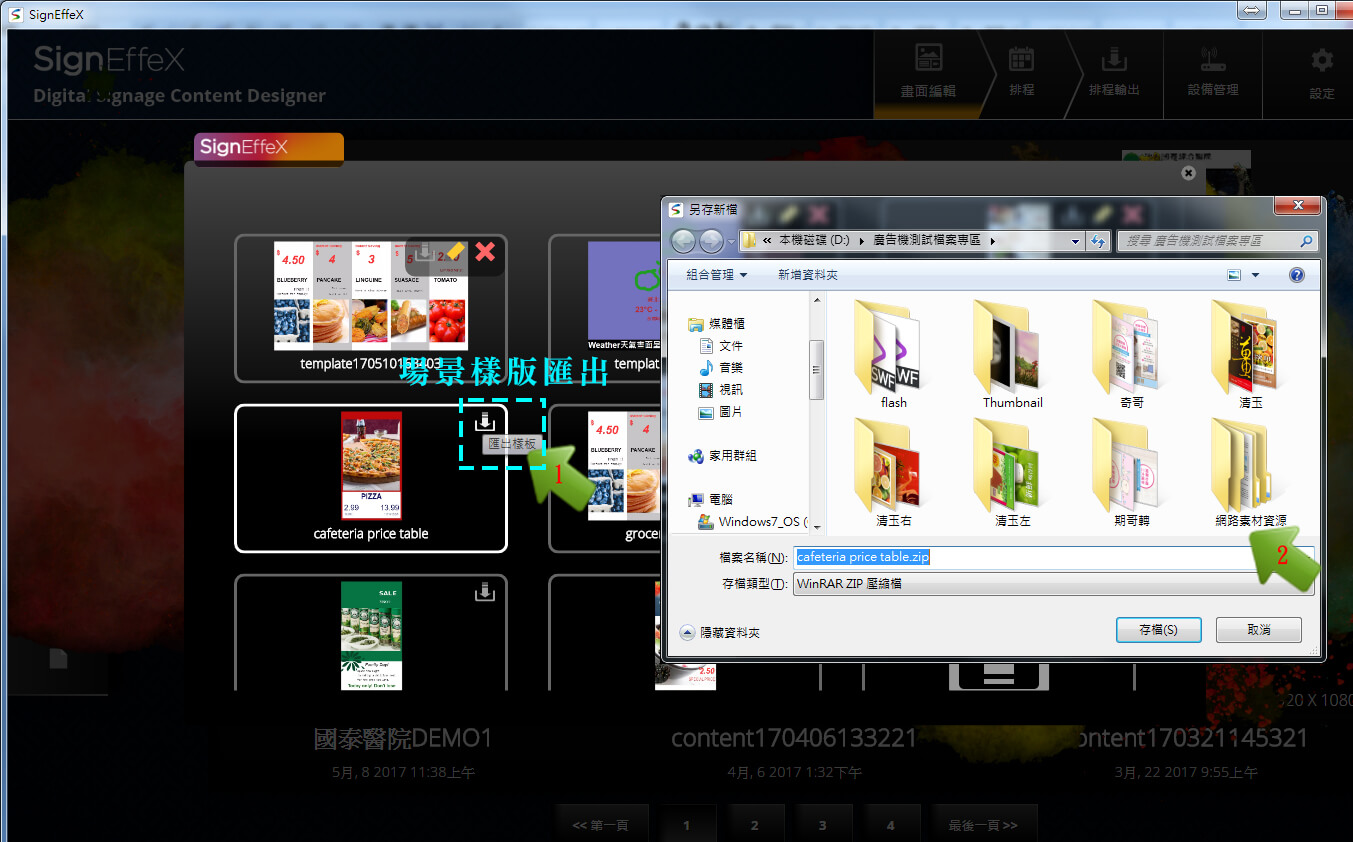Click blue help icon in save dialog

[1296, 275]
